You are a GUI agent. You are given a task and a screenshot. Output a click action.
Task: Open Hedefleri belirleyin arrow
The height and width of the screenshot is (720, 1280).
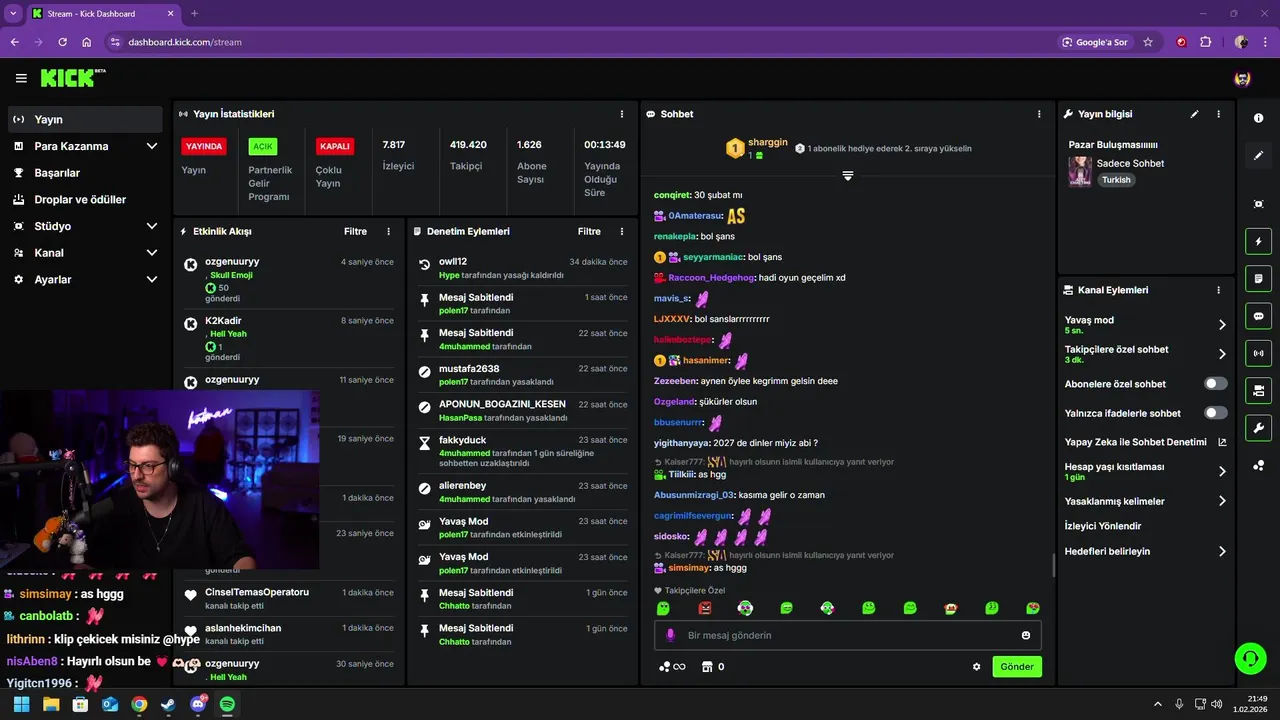pyautogui.click(x=1222, y=551)
